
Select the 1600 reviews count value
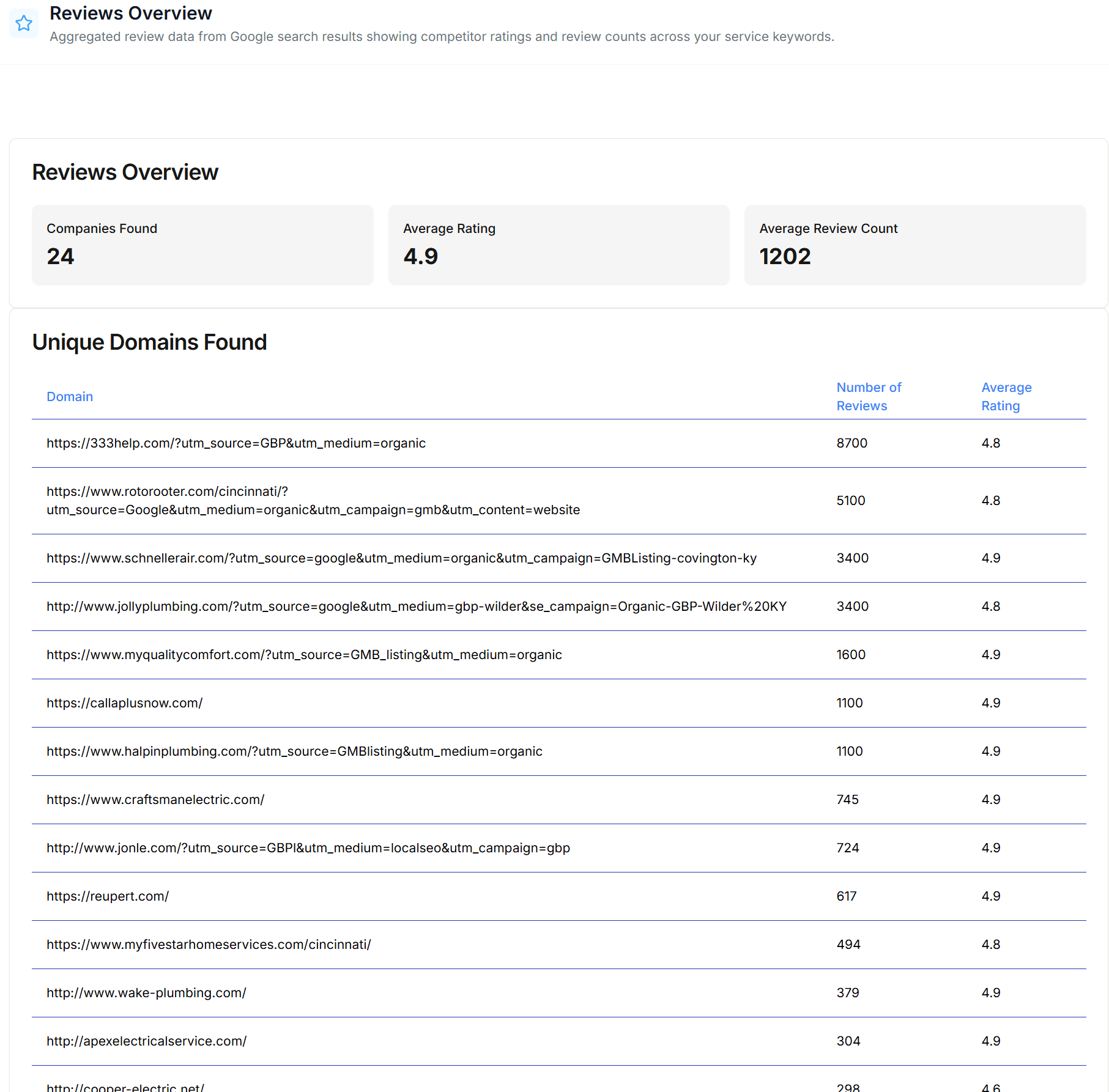pos(850,655)
